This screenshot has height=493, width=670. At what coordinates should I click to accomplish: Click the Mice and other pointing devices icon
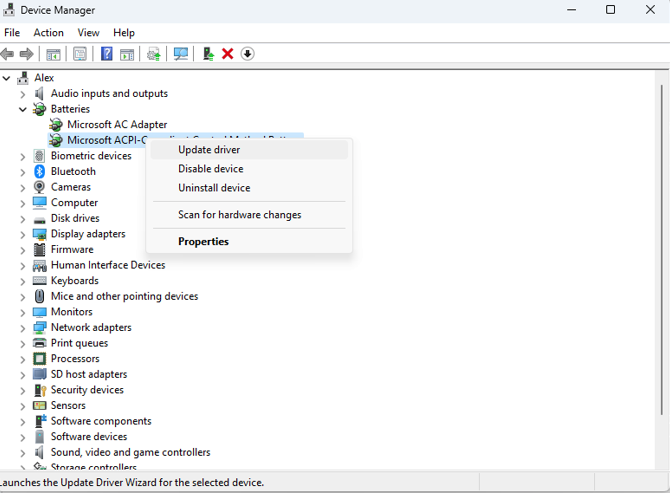[x=39, y=296]
